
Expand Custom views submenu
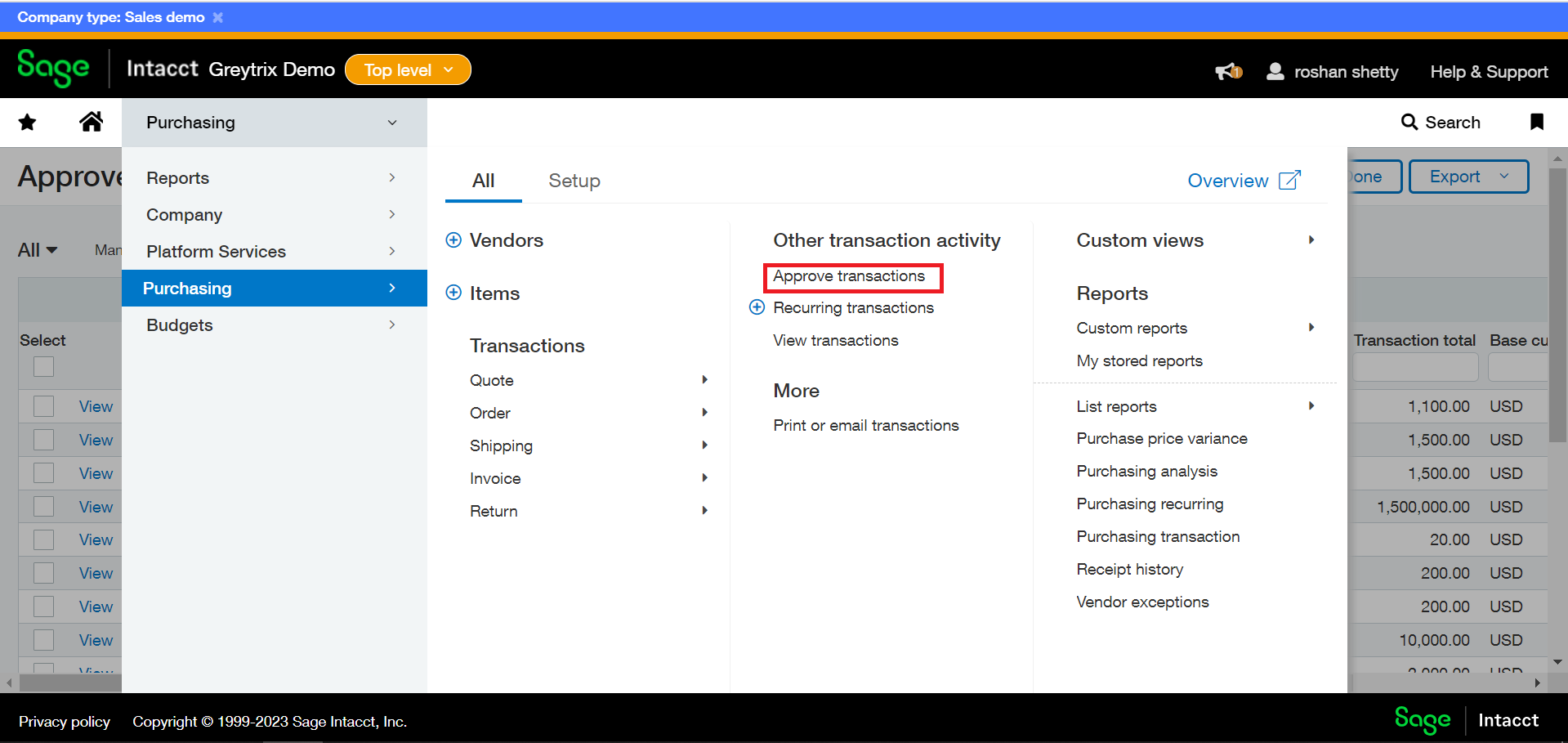coord(1311,240)
